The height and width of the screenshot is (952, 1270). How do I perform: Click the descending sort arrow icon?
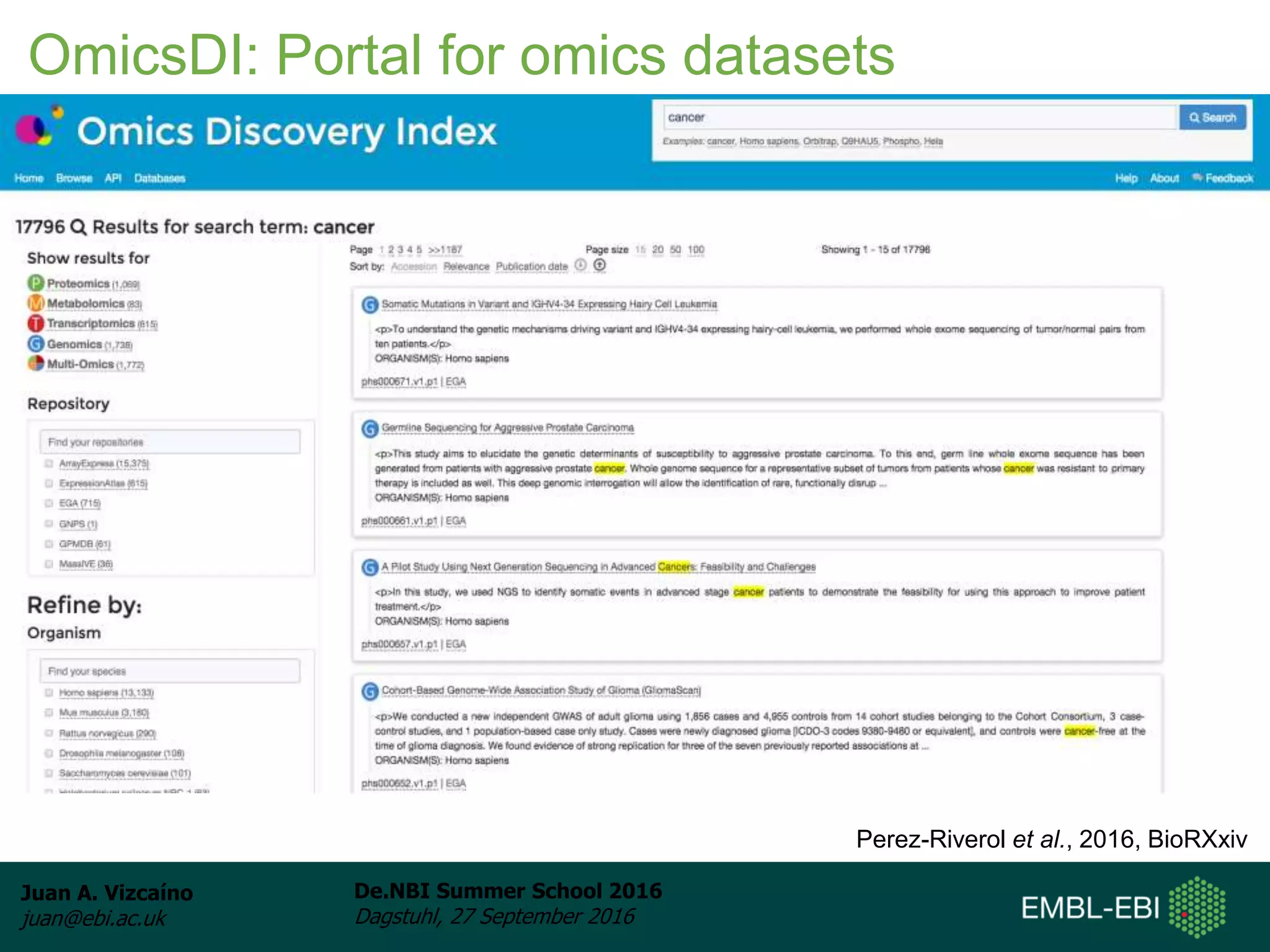click(580, 265)
